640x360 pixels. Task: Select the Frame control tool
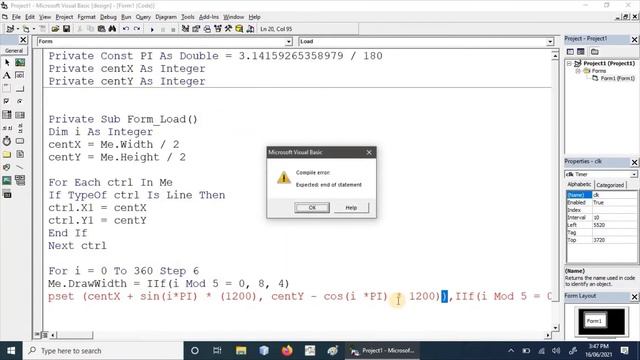(x=7, y=89)
